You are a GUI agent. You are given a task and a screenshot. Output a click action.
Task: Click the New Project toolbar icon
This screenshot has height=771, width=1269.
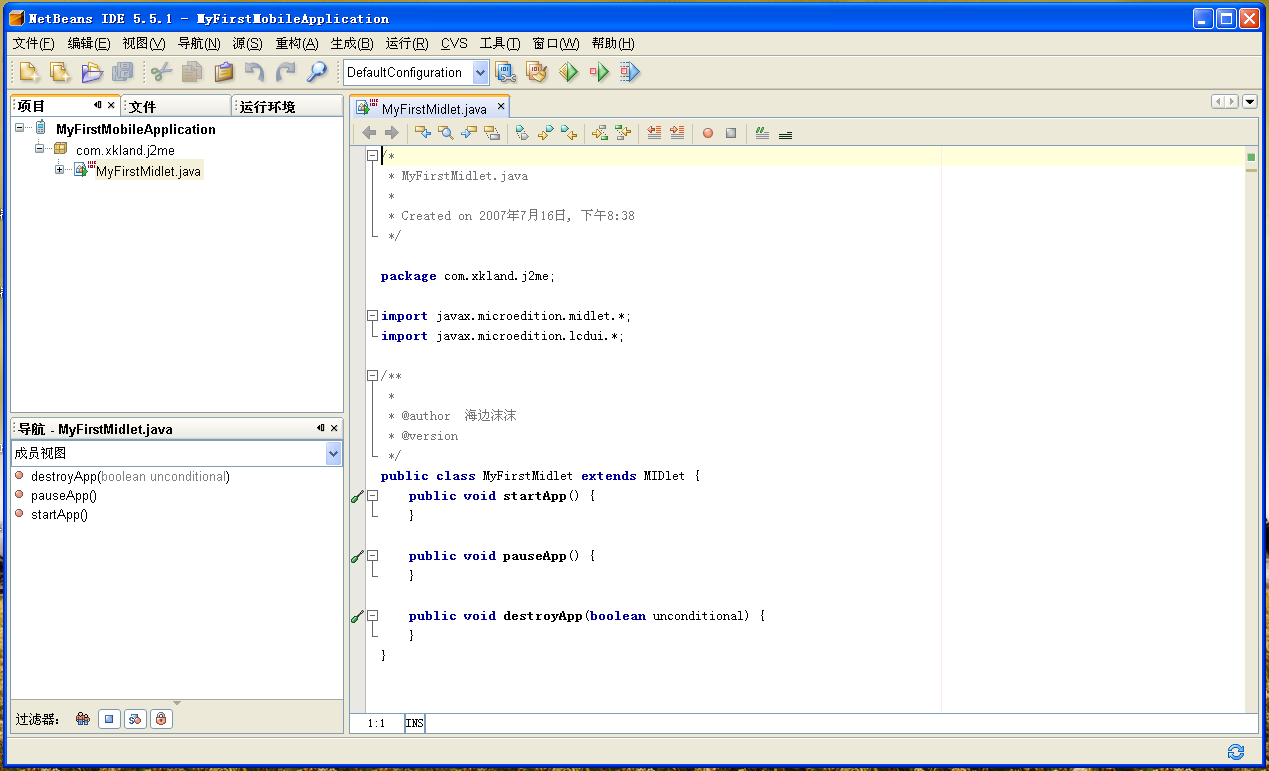tap(60, 72)
